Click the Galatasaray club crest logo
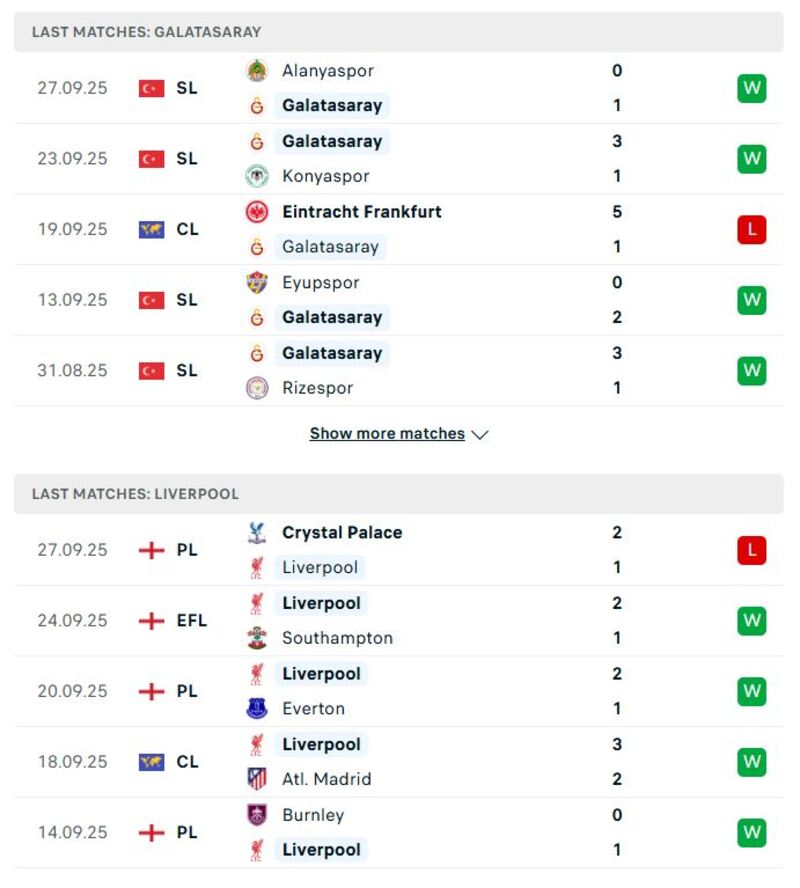 [x=256, y=105]
